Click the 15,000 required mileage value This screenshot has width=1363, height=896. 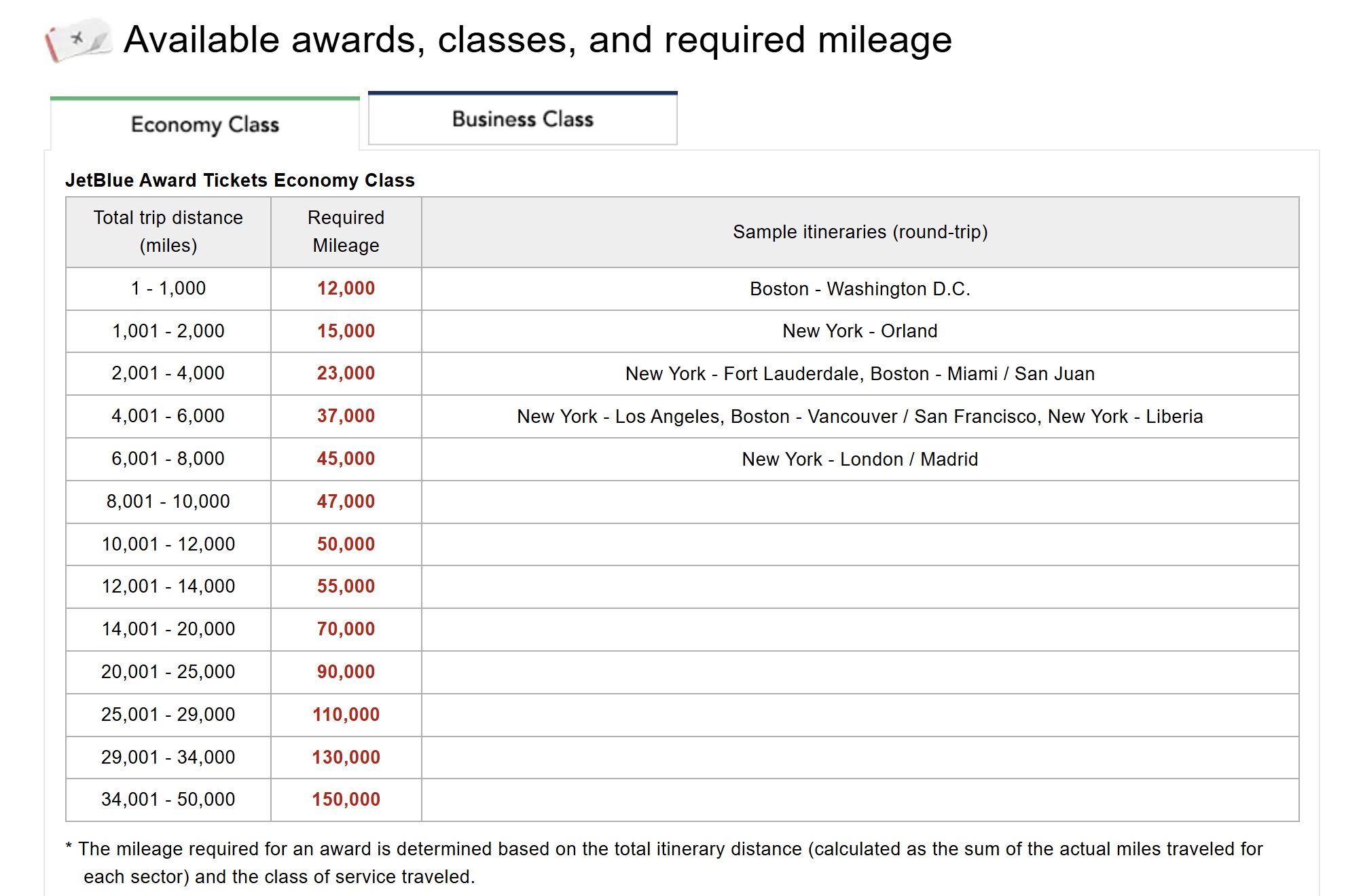pos(346,331)
